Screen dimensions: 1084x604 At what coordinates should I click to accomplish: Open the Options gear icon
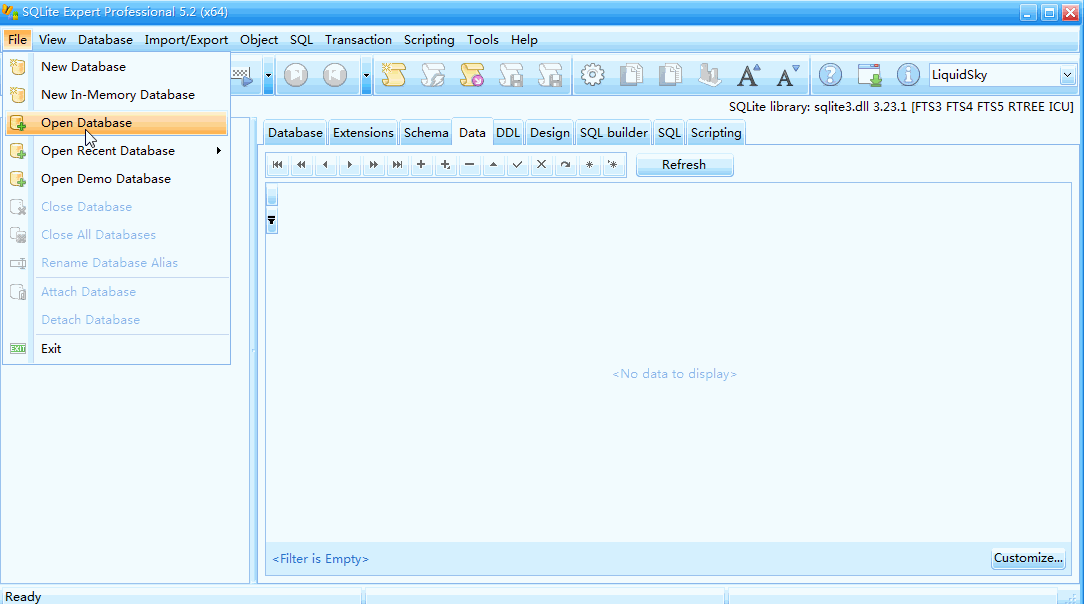coord(592,75)
